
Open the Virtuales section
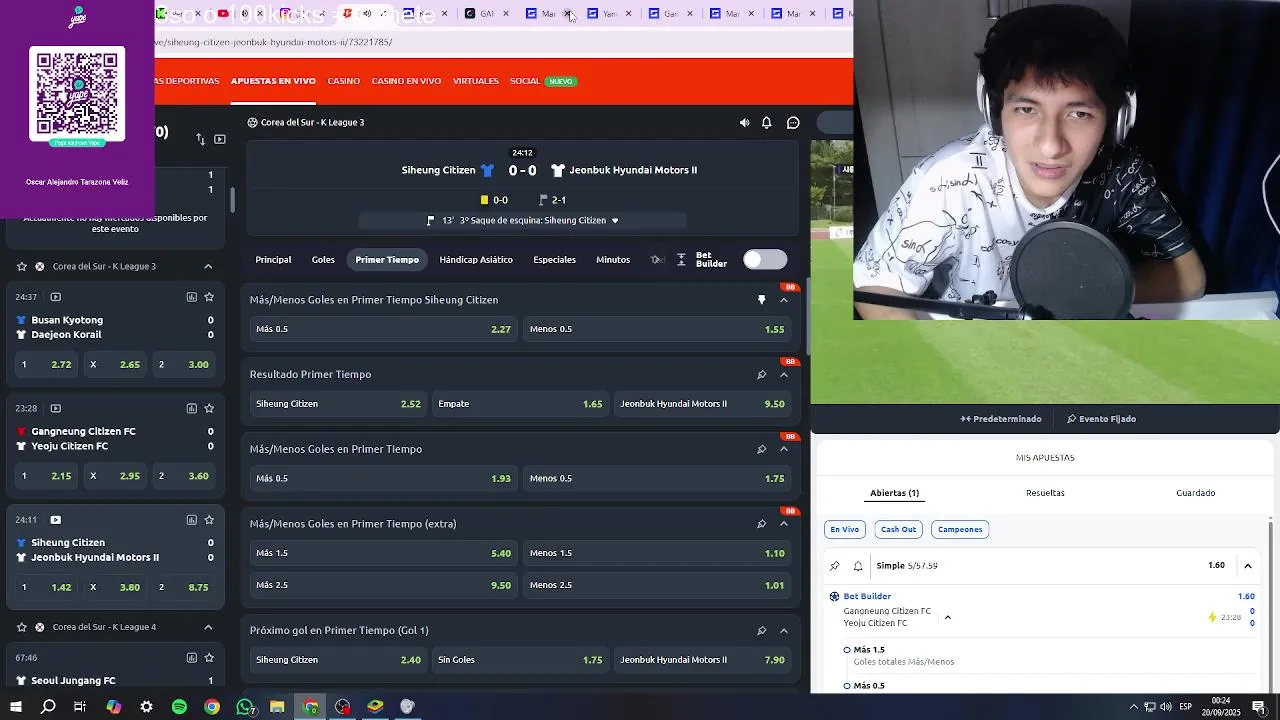476,81
